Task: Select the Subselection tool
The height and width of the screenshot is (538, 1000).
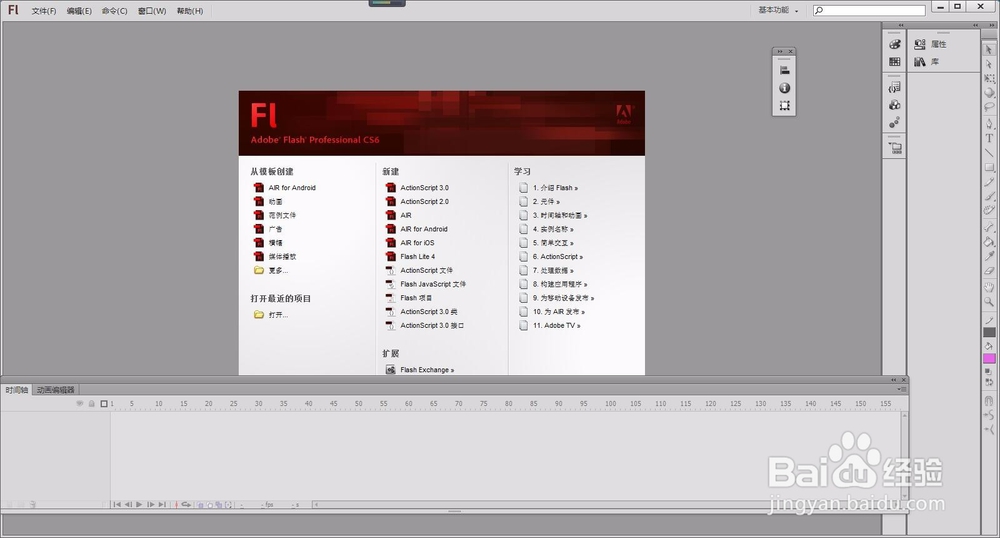Action: click(989, 64)
